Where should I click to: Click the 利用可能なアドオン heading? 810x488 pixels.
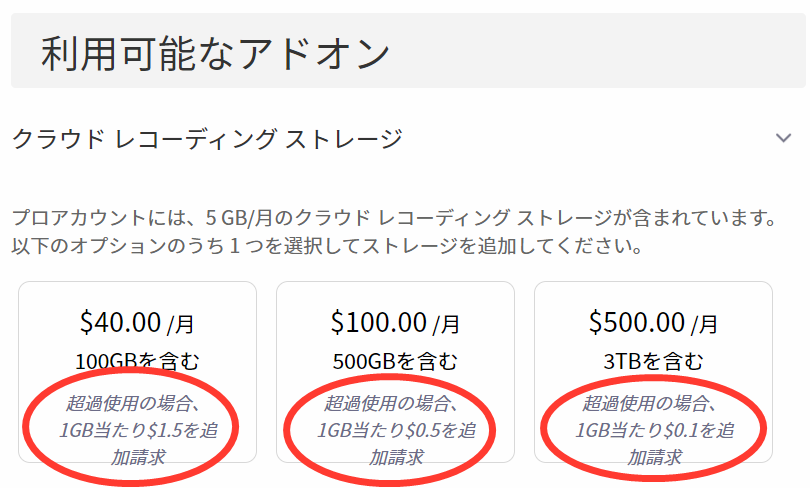pyautogui.click(x=215, y=54)
